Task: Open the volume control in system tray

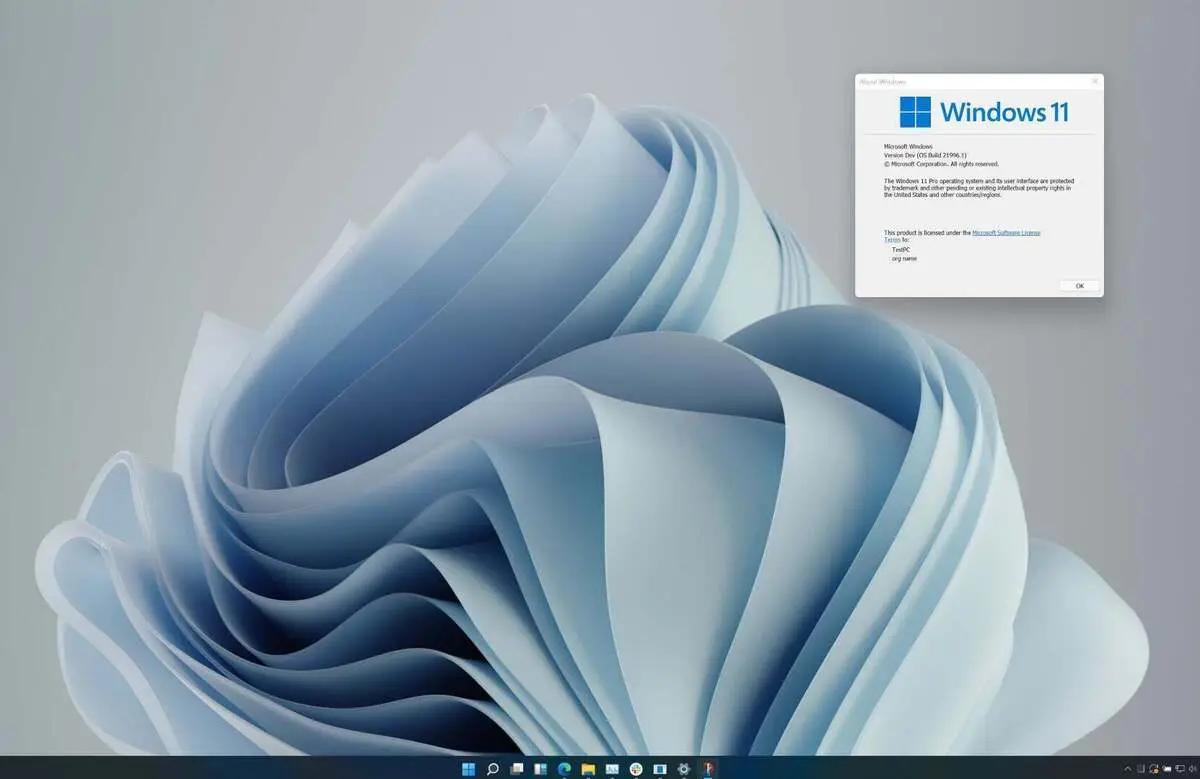Action: [x=1193, y=769]
